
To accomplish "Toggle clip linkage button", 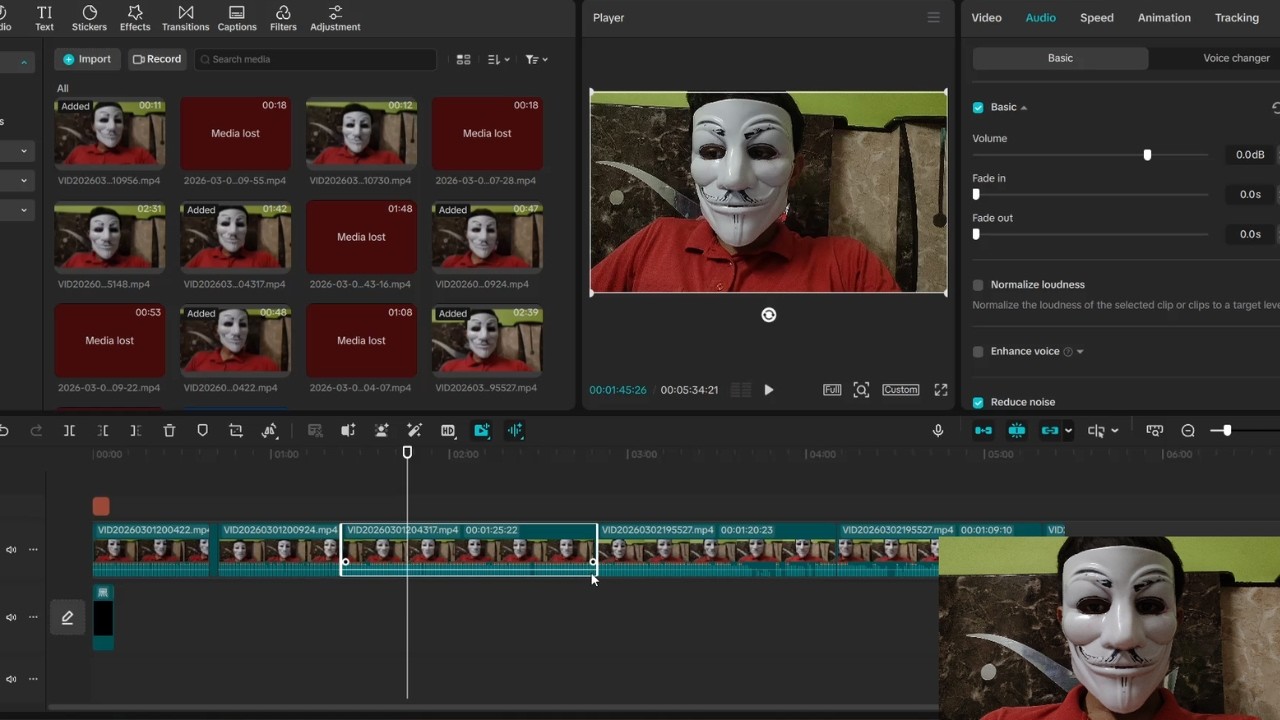I will 1049,431.
